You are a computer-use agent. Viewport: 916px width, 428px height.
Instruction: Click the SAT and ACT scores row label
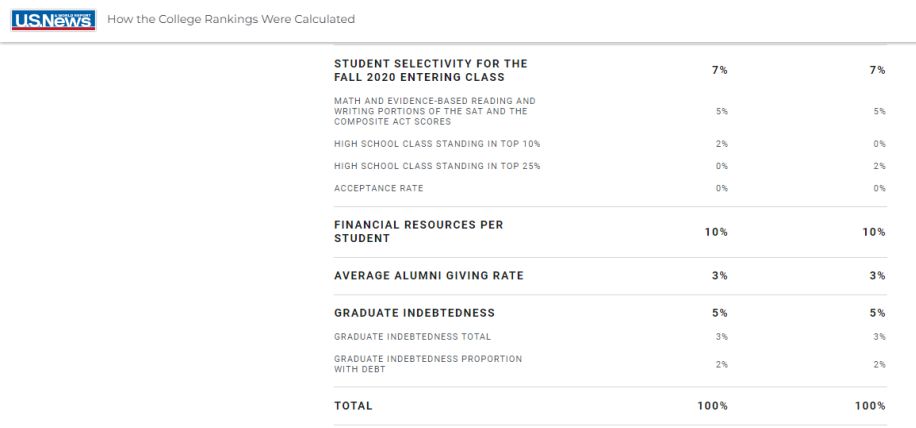[x=435, y=111]
